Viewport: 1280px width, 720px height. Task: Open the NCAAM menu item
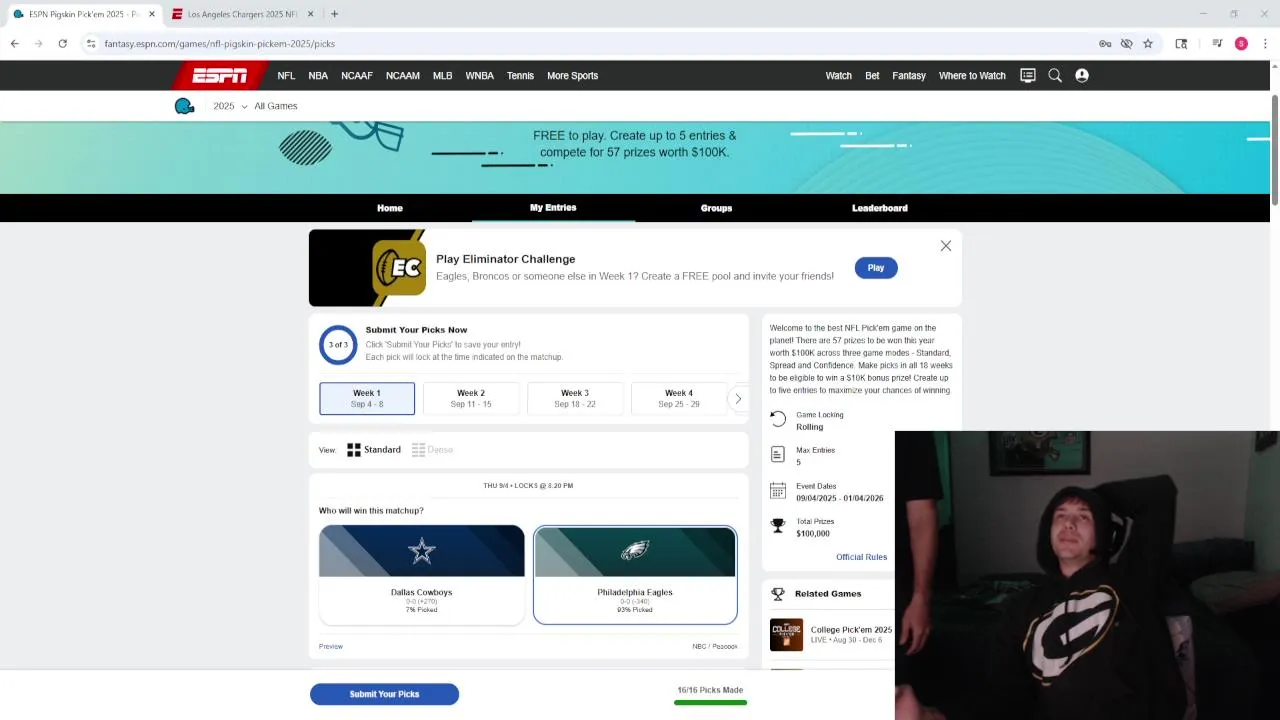pyautogui.click(x=403, y=75)
